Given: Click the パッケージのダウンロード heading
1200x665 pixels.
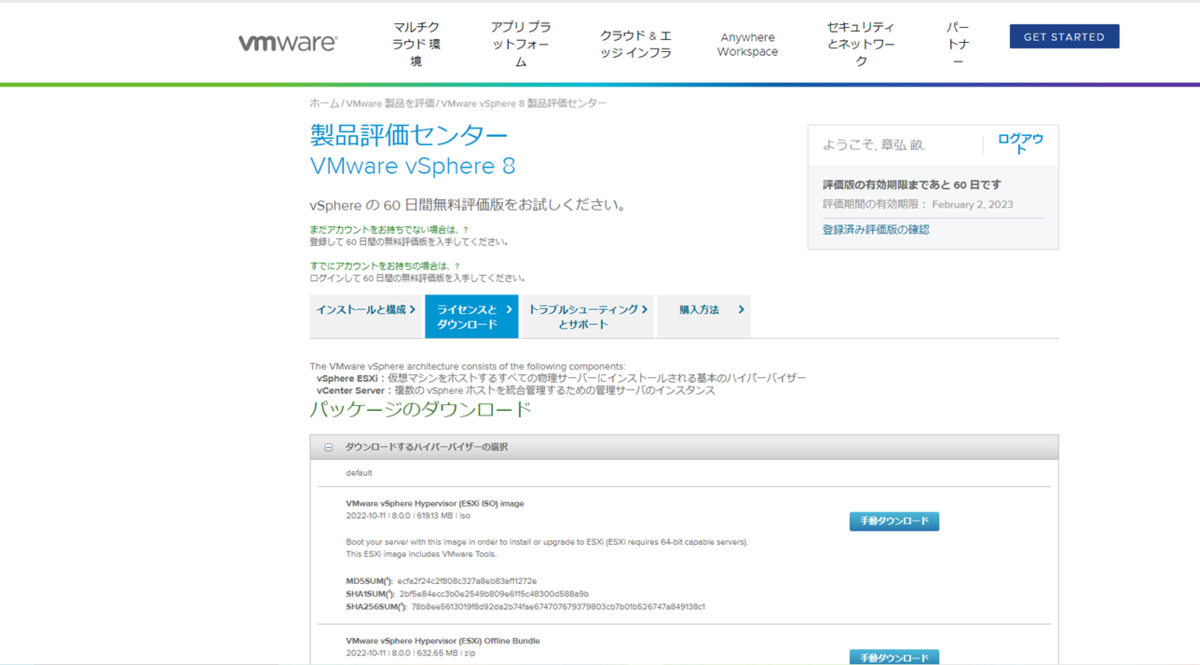Looking at the screenshot, I should click(x=421, y=410).
